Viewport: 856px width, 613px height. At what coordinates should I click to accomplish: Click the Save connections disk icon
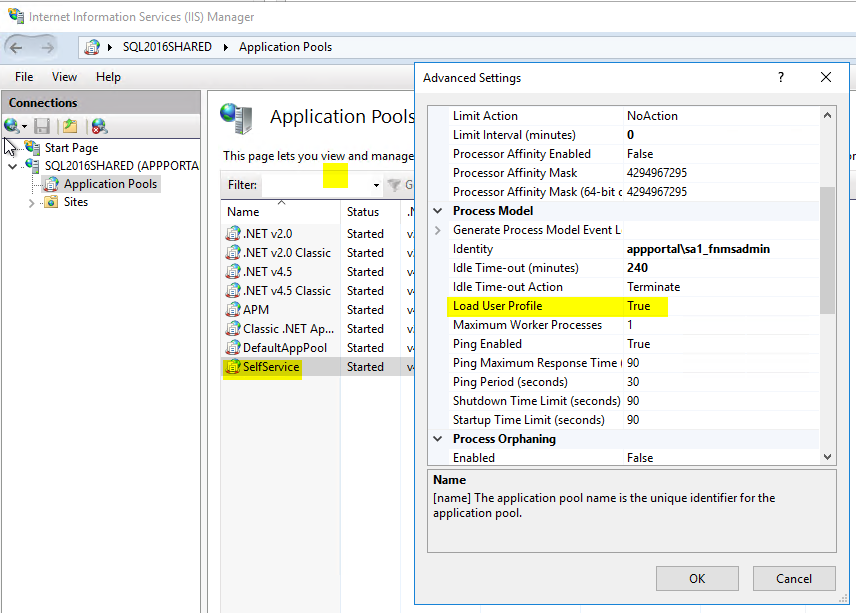(42, 126)
